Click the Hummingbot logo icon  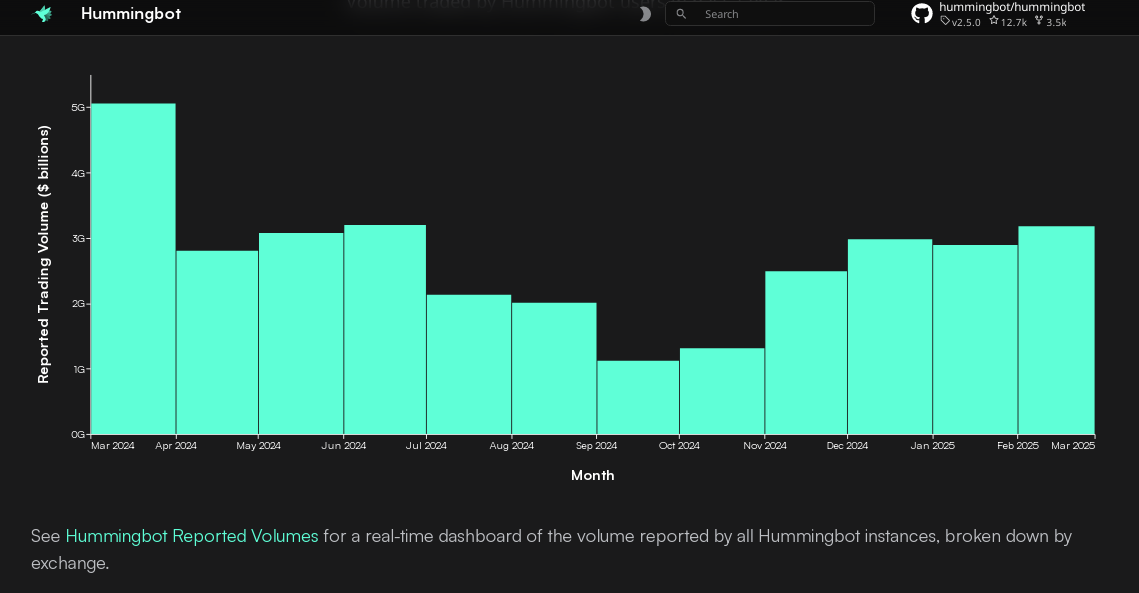point(43,14)
